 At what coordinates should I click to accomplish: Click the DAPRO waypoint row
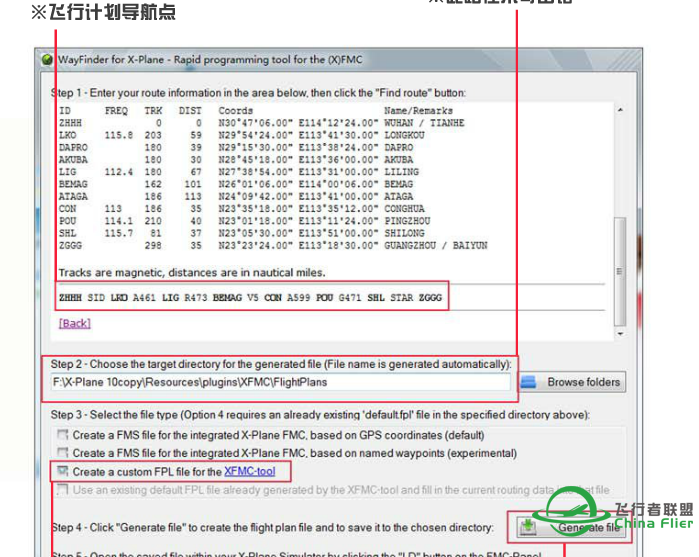click(x=236, y=147)
